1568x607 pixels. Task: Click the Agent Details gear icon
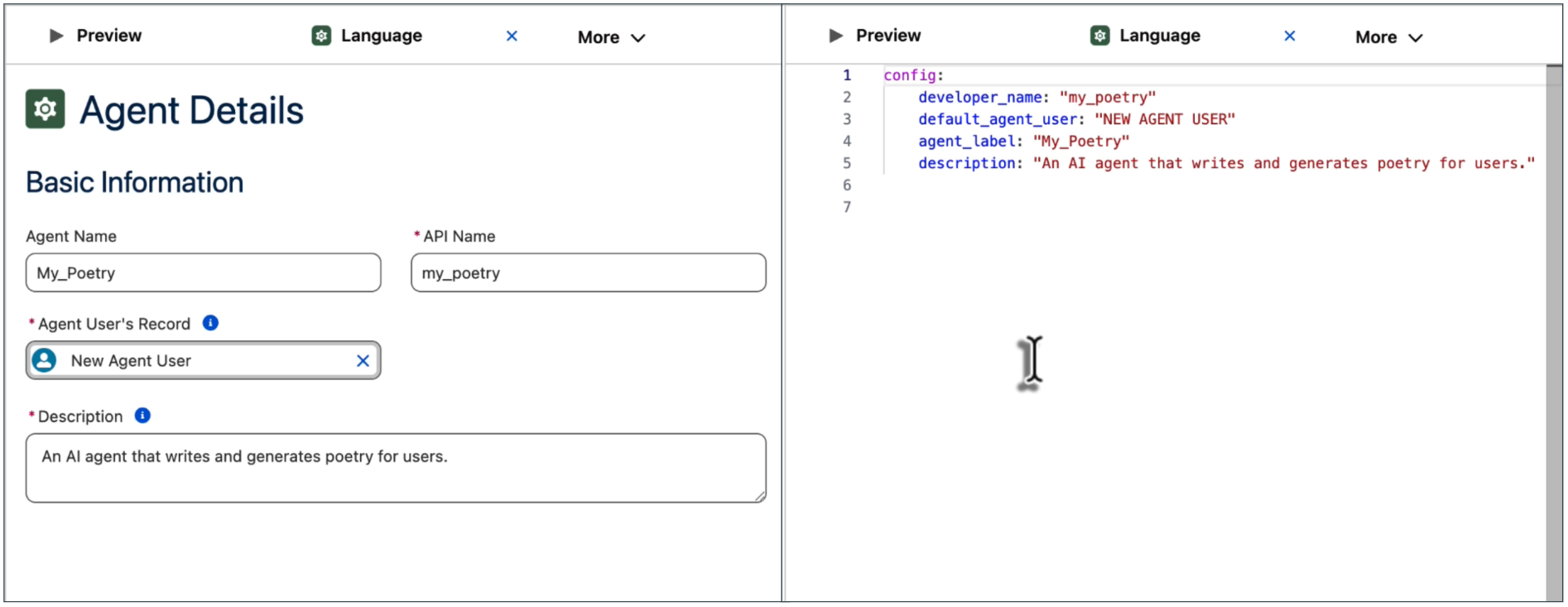tap(46, 108)
